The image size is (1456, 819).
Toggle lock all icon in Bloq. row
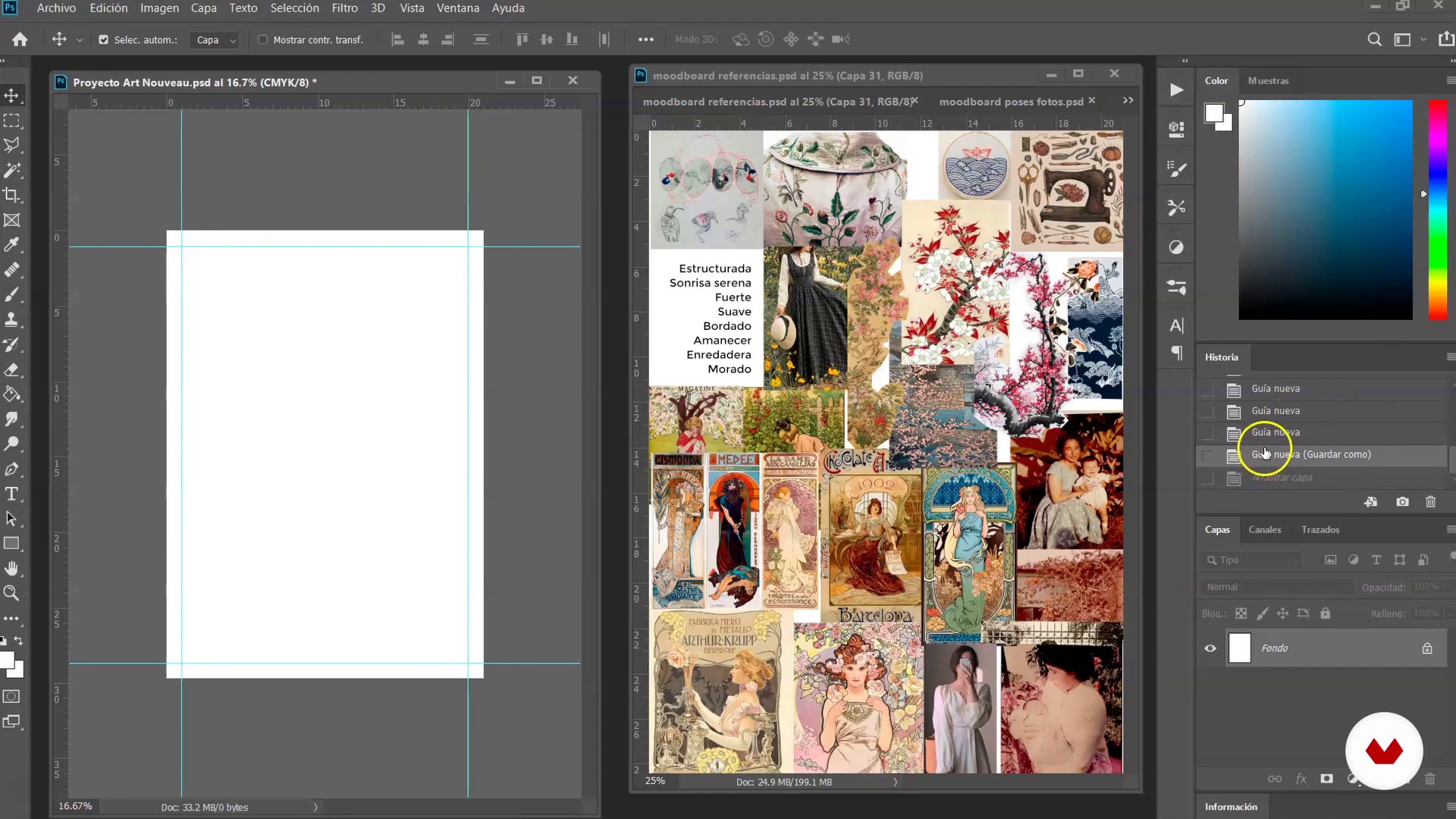click(x=1325, y=613)
